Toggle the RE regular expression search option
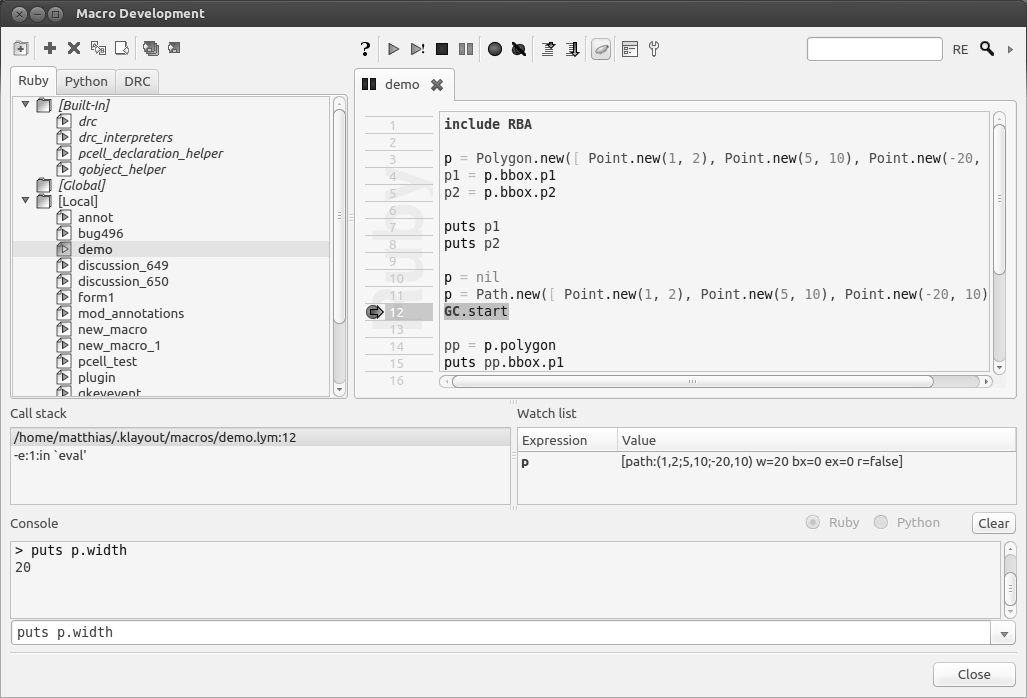The image size is (1027, 698). [960, 49]
